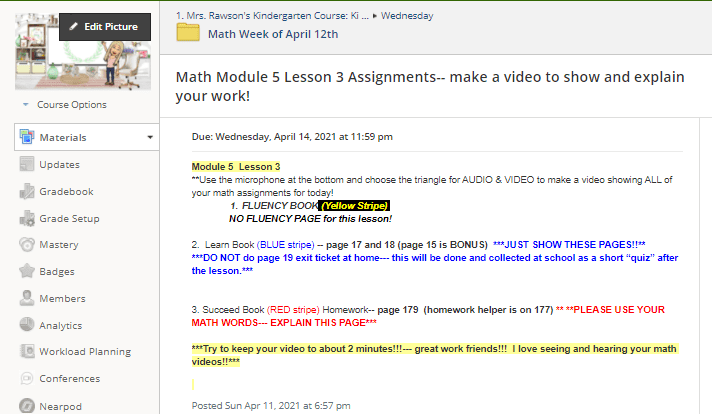Viewport: 712px width, 414px height.
Task: Click the Mastery target icon
Action: tap(27, 244)
